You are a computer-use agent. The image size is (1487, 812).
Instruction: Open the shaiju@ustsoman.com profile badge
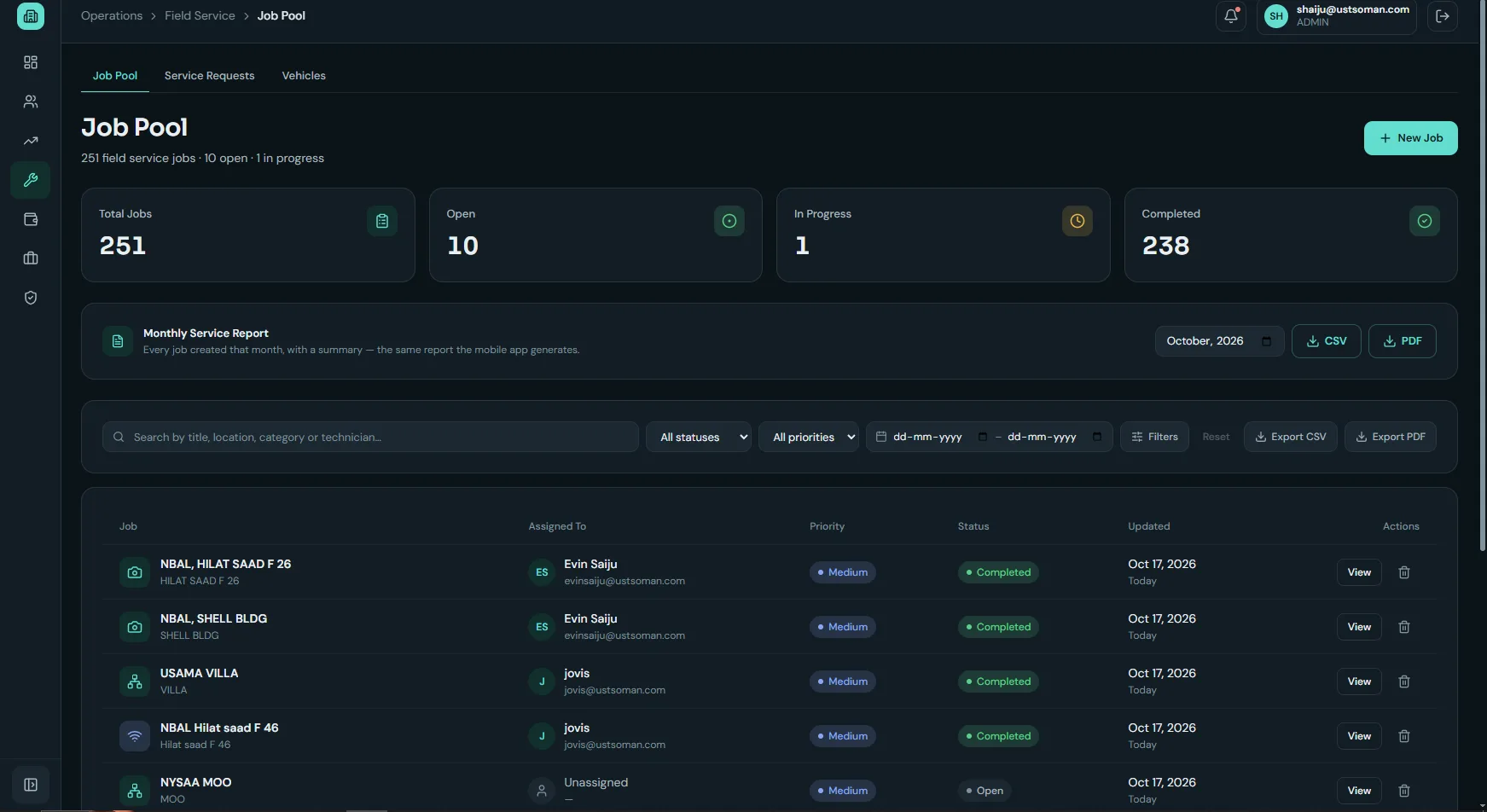(1337, 16)
